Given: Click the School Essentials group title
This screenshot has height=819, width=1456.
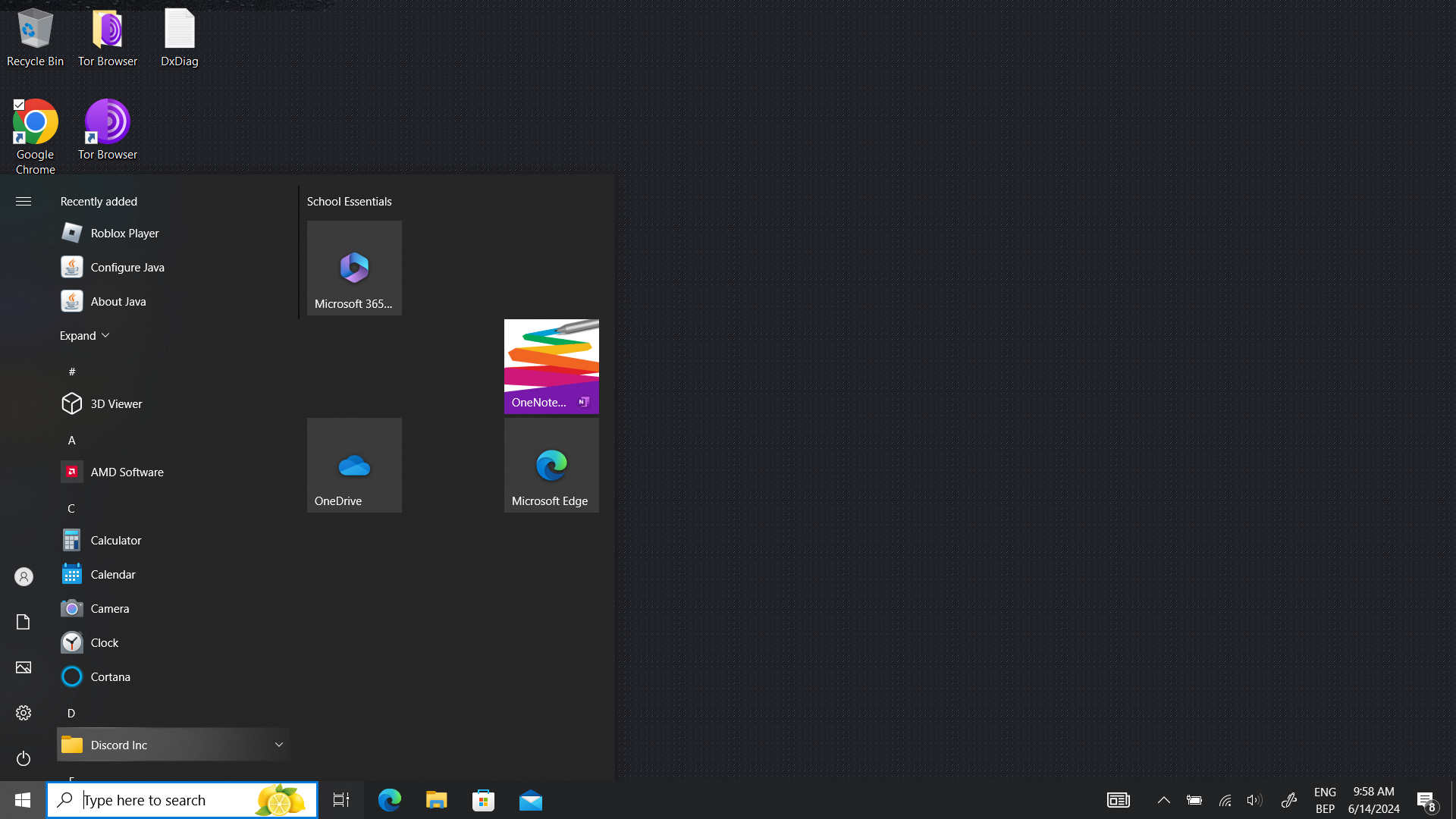Looking at the screenshot, I should coord(349,202).
